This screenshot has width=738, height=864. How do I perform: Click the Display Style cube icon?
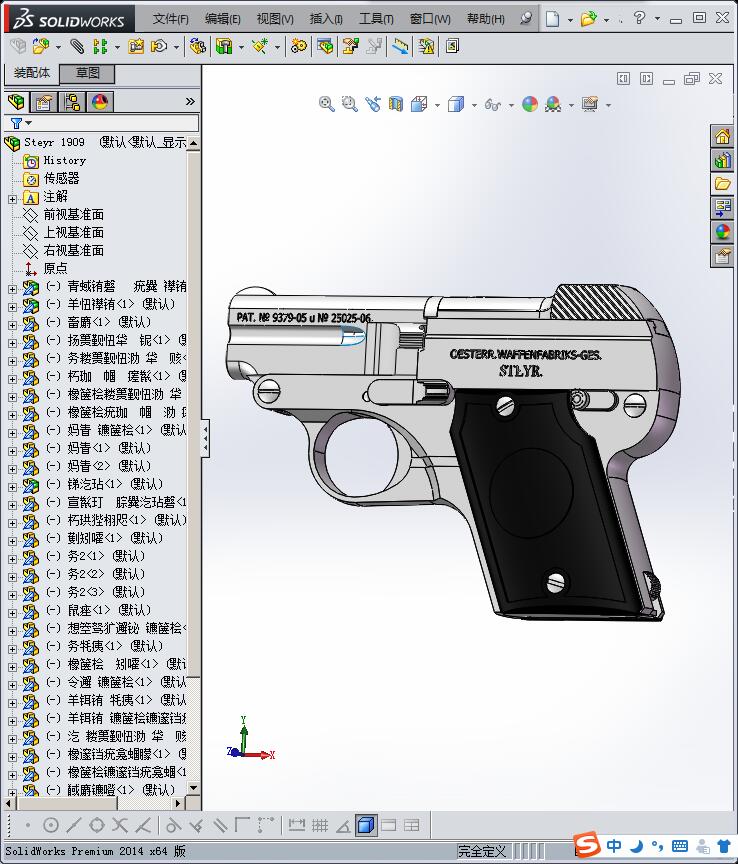[456, 104]
